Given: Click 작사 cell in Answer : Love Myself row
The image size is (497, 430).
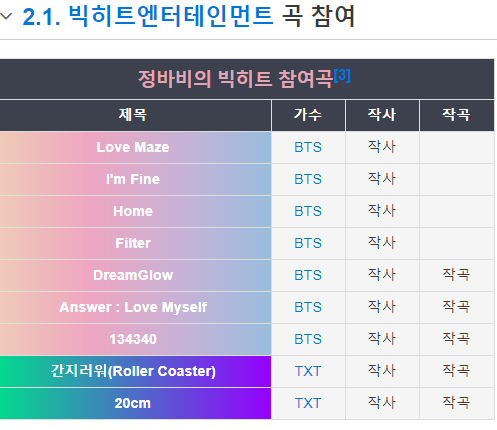Looking at the screenshot, I should (382, 307).
